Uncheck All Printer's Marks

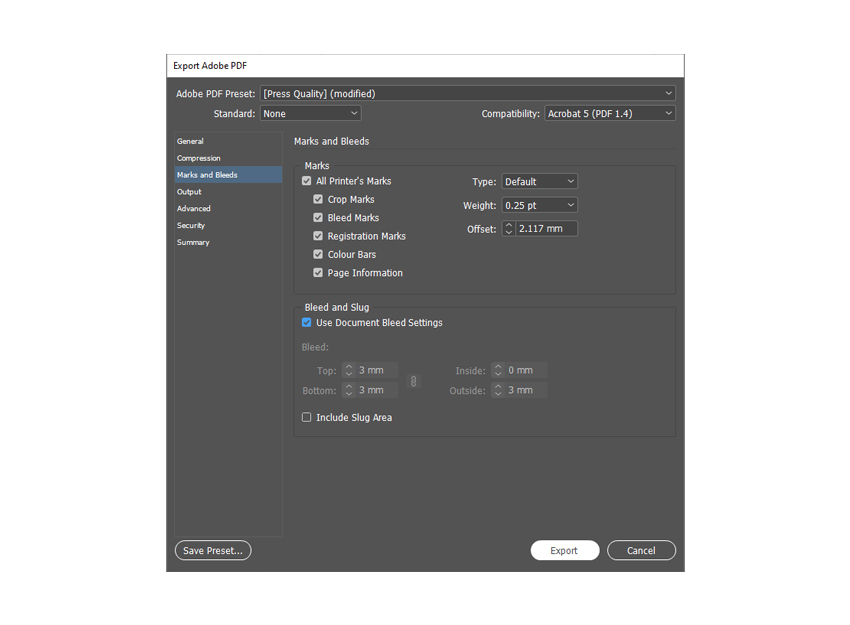click(x=307, y=181)
